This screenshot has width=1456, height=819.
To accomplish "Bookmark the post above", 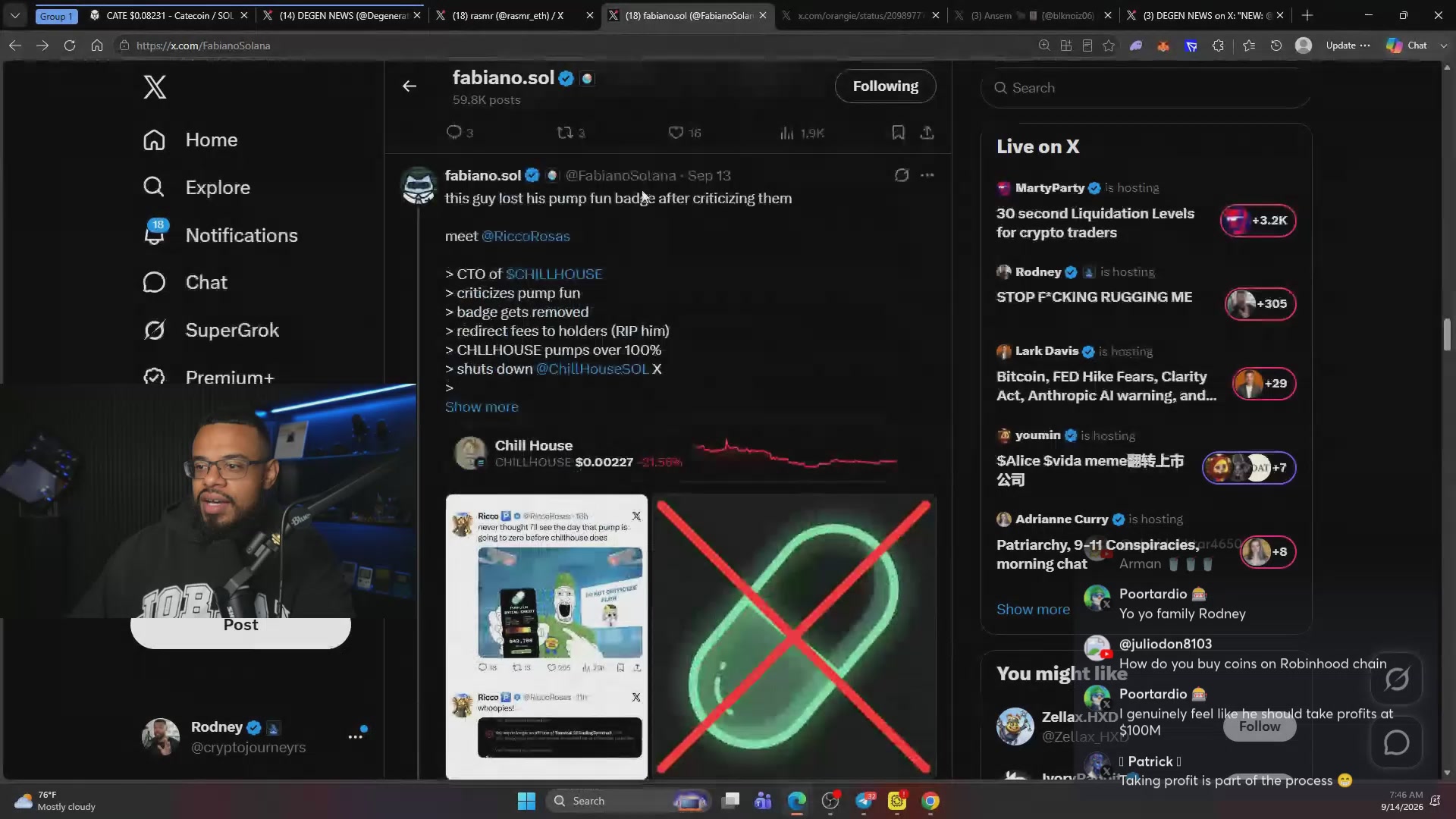I will tap(899, 133).
